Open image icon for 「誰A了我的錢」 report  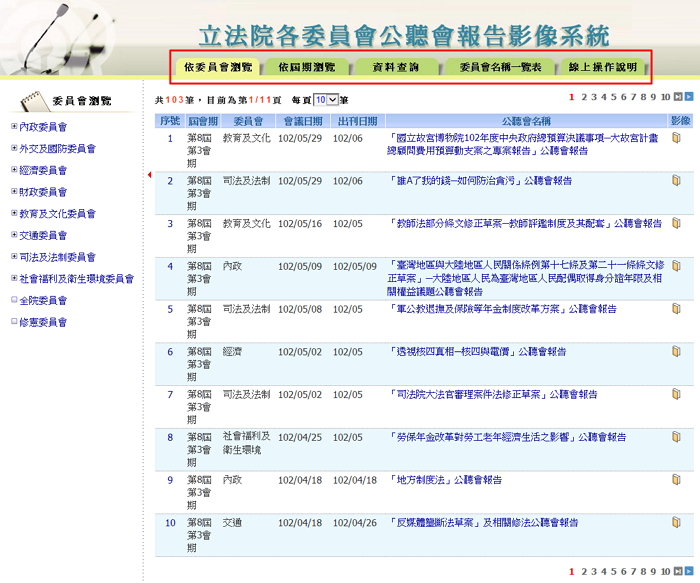[676, 181]
